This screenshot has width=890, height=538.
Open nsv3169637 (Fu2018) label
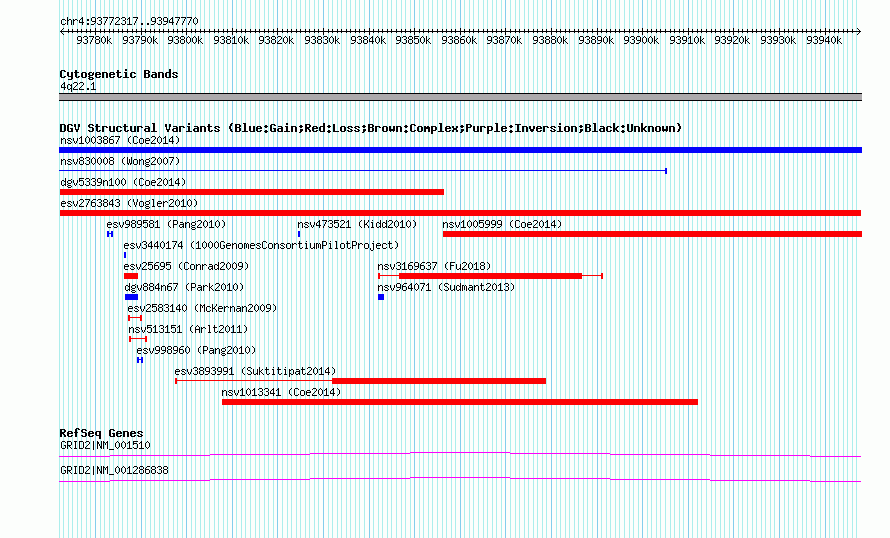pyautogui.click(x=434, y=266)
